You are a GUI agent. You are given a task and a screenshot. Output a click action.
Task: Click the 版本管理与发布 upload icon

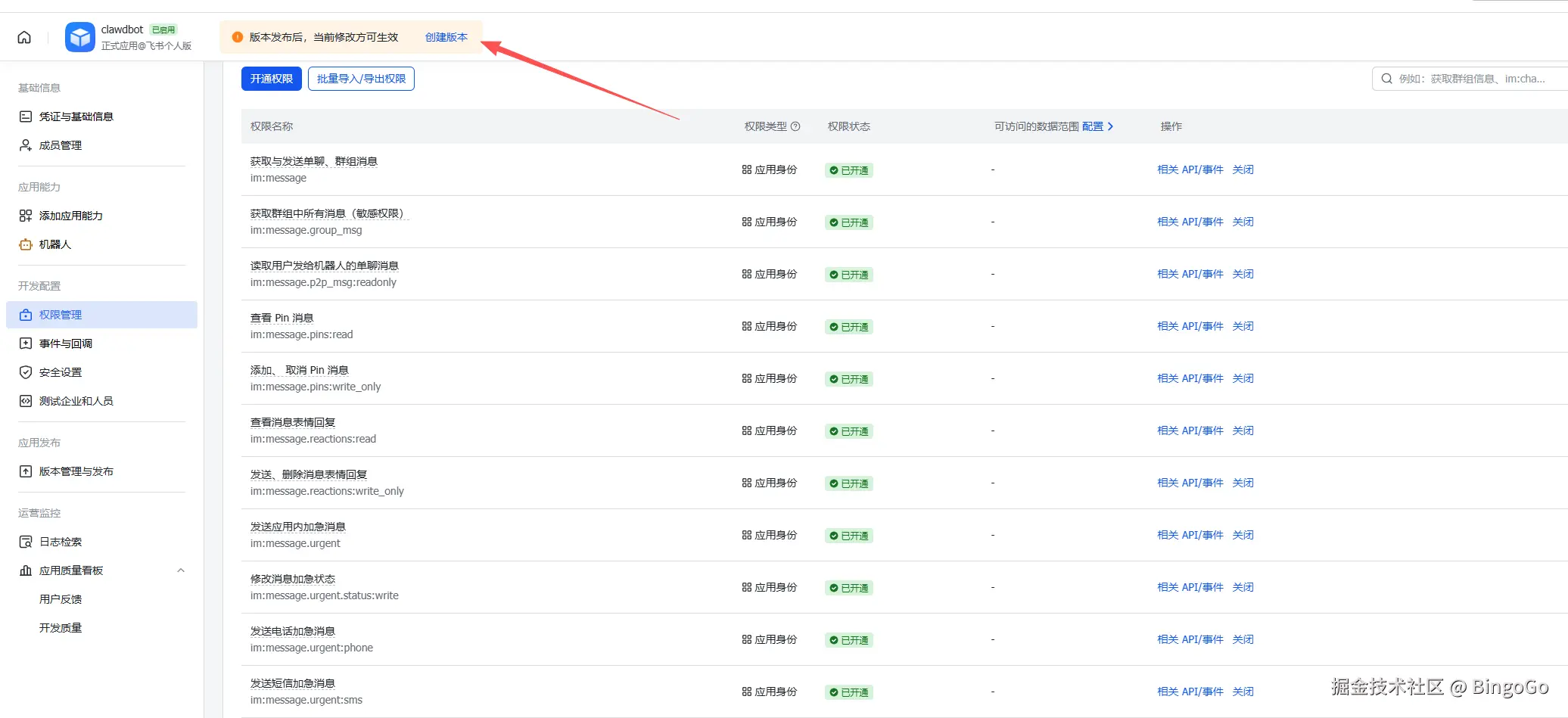(x=26, y=471)
